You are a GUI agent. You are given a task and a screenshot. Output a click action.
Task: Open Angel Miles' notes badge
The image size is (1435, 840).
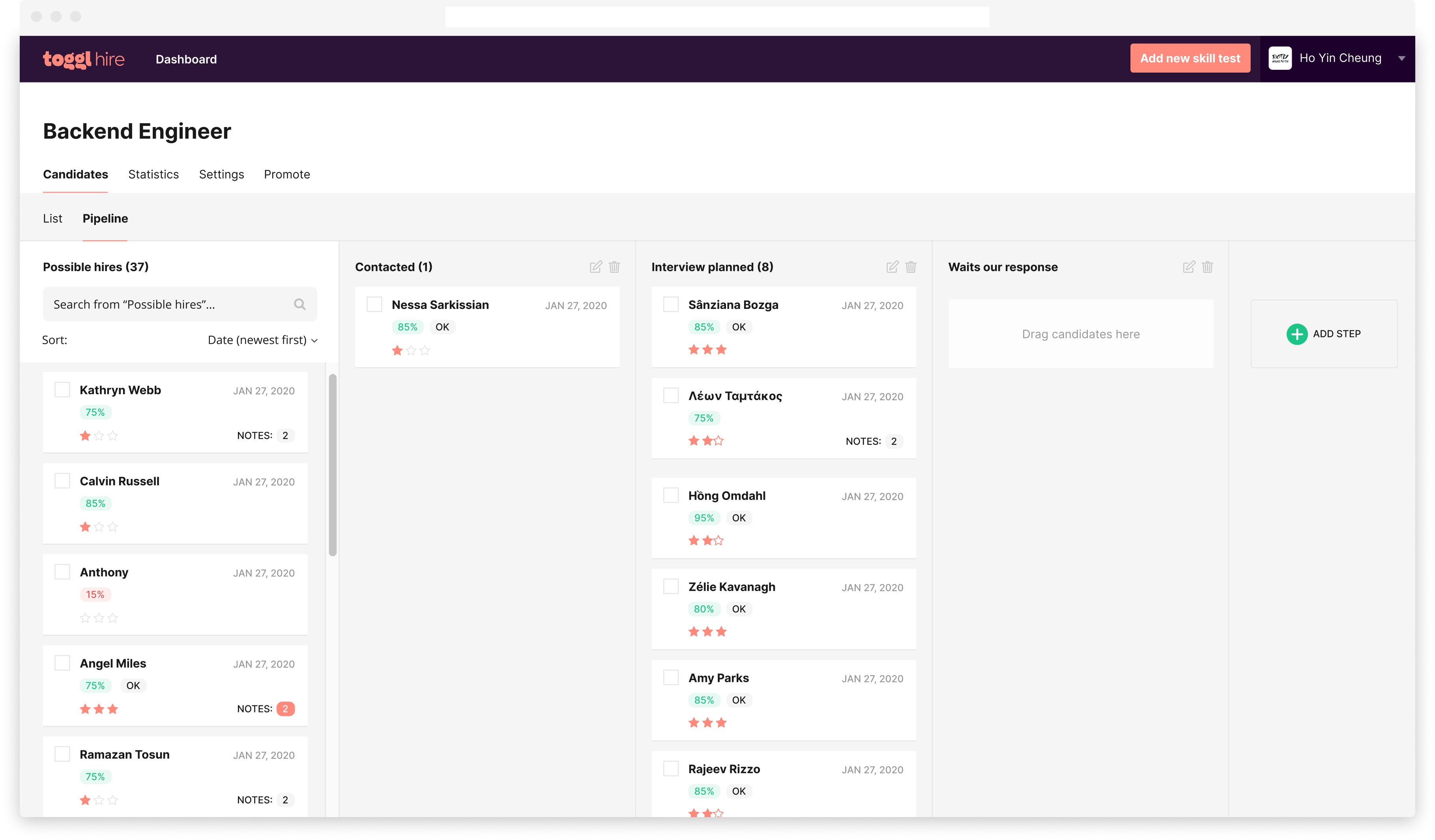(x=285, y=709)
